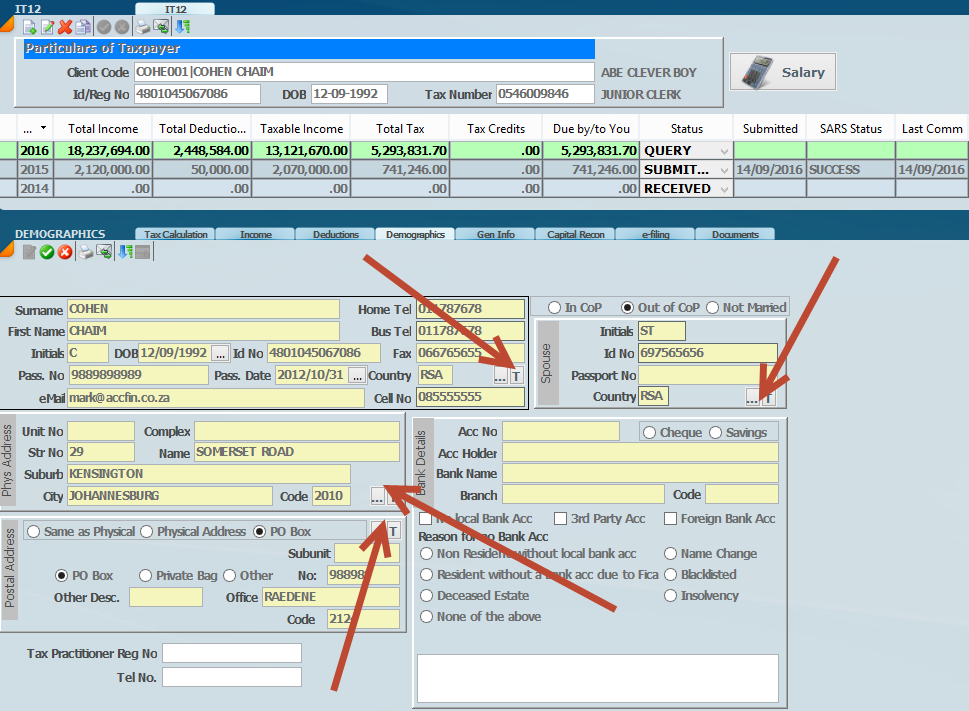Click the Total Income column header
Screen dimensions: 969x711
click(x=102, y=129)
